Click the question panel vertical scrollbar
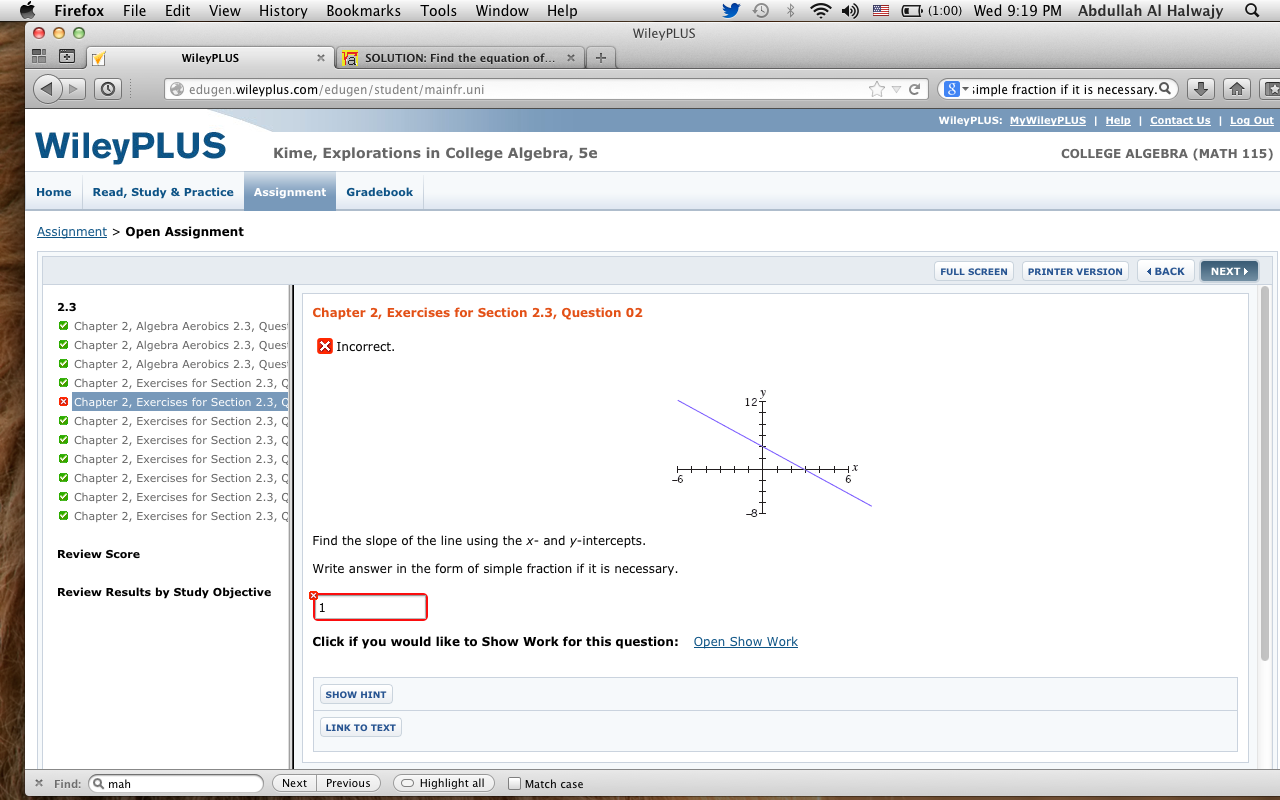 1265,475
